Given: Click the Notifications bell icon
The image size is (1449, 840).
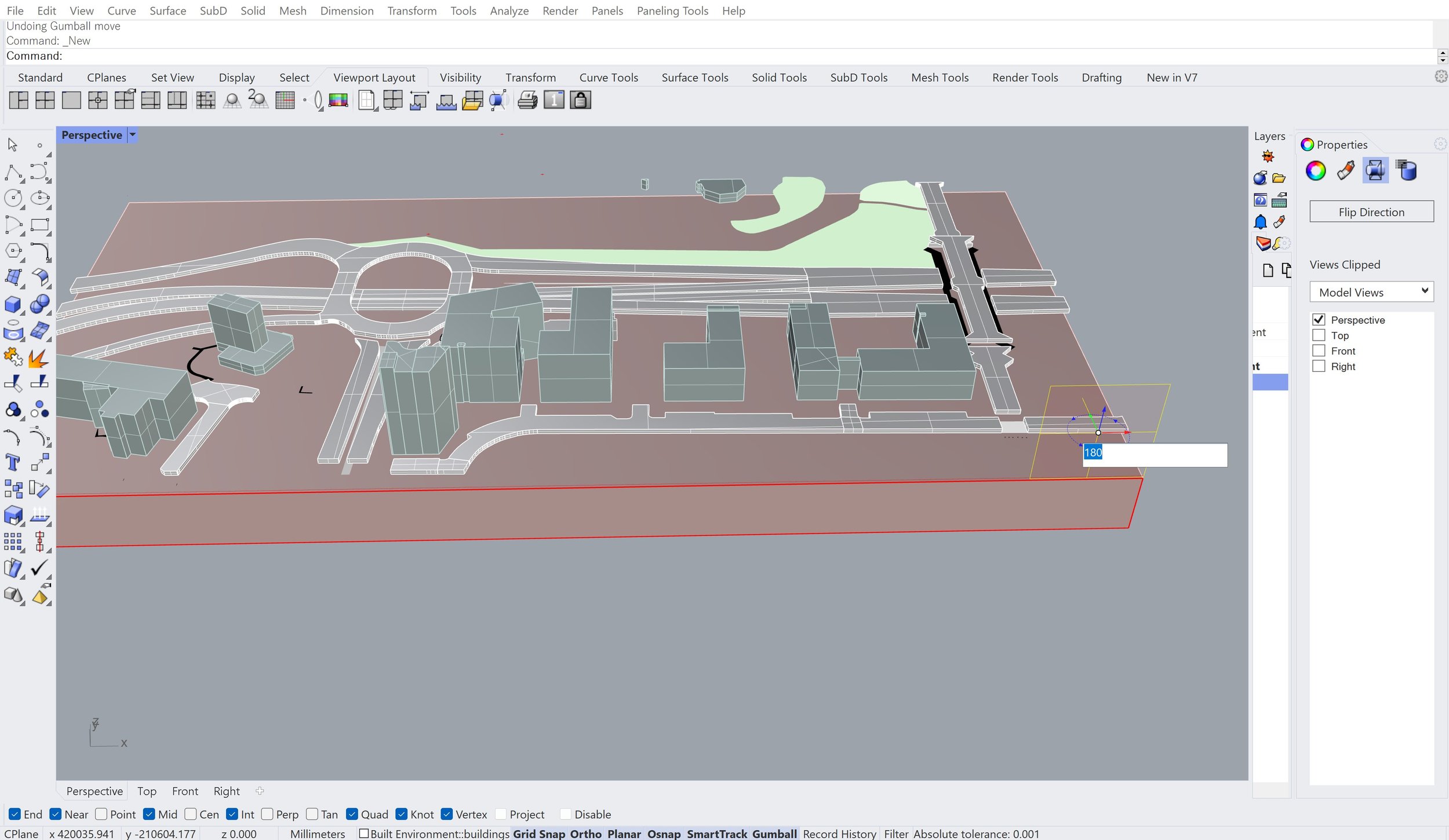Looking at the screenshot, I should (x=1260, y=222).
